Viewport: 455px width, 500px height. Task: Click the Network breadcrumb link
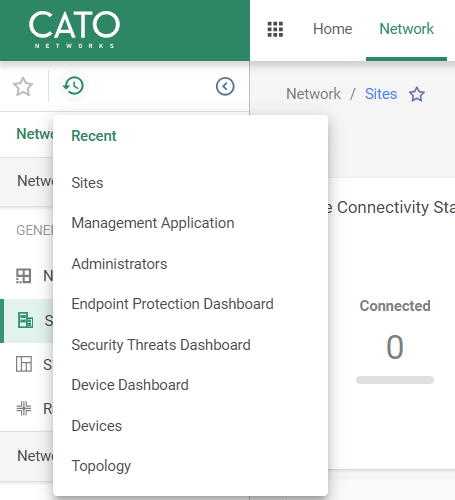pos(313,94)
